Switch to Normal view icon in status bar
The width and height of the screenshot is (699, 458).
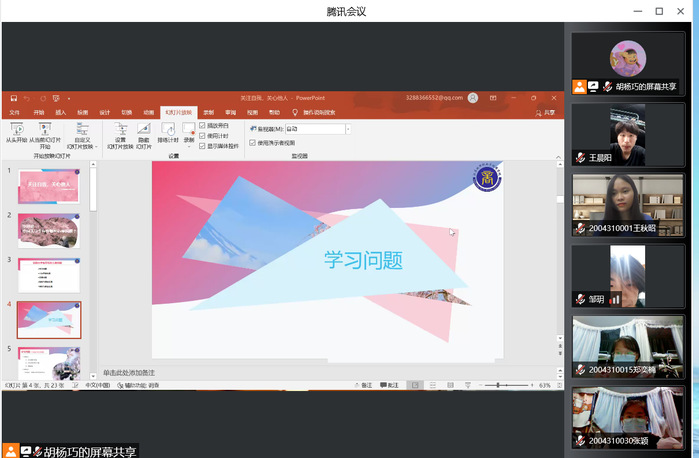(415, 385)
